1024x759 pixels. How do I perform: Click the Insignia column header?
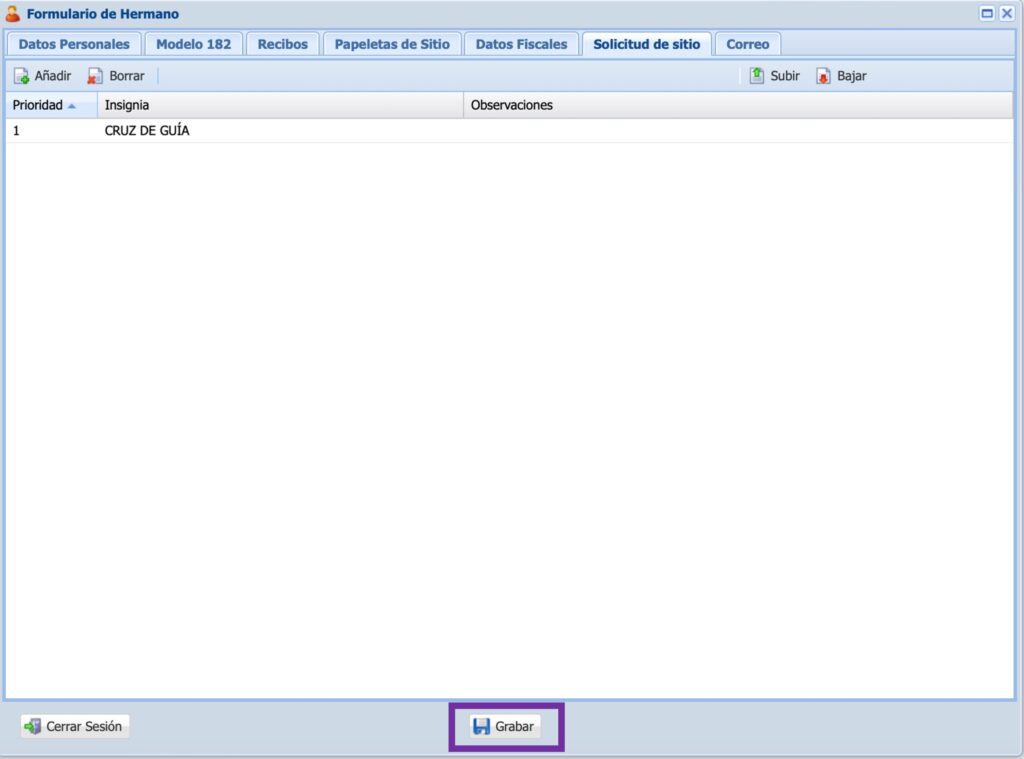(x=127, y=105)
